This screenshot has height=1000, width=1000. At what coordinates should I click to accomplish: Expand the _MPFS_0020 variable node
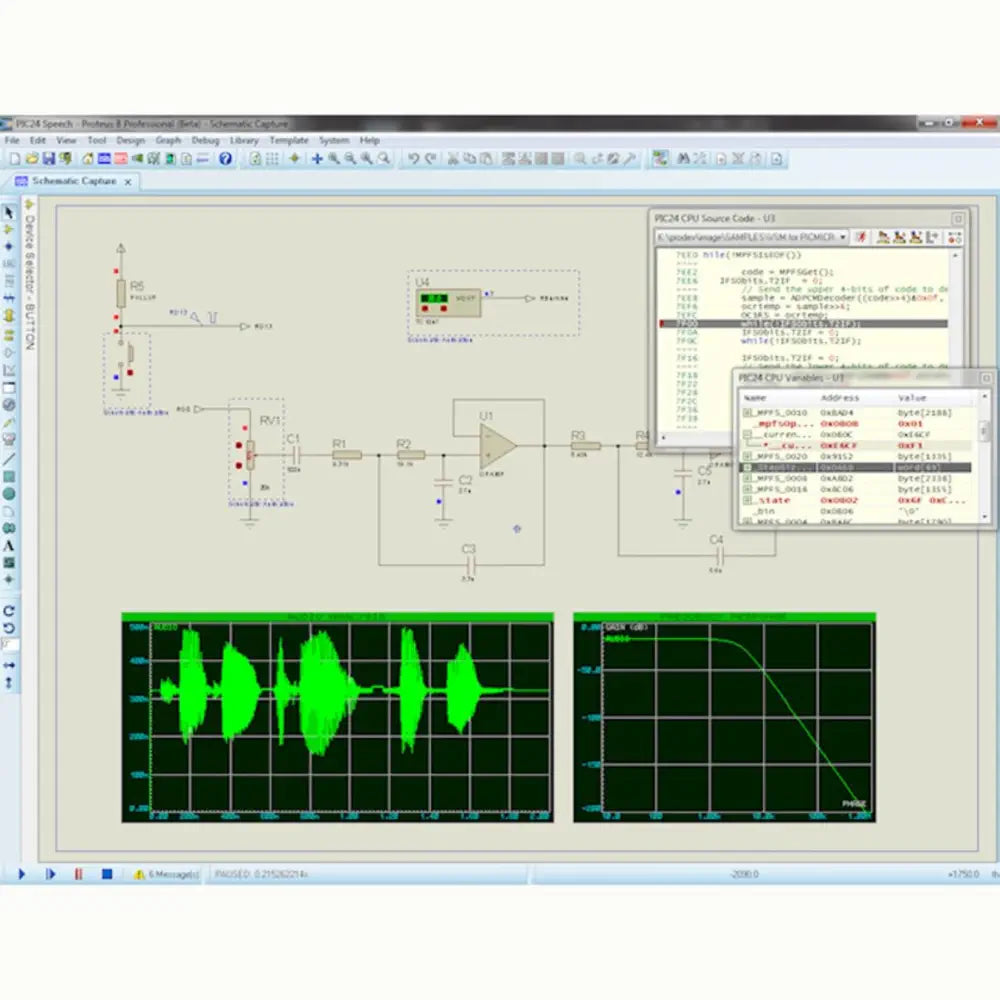pyautogui.click(x=747, y=456)
